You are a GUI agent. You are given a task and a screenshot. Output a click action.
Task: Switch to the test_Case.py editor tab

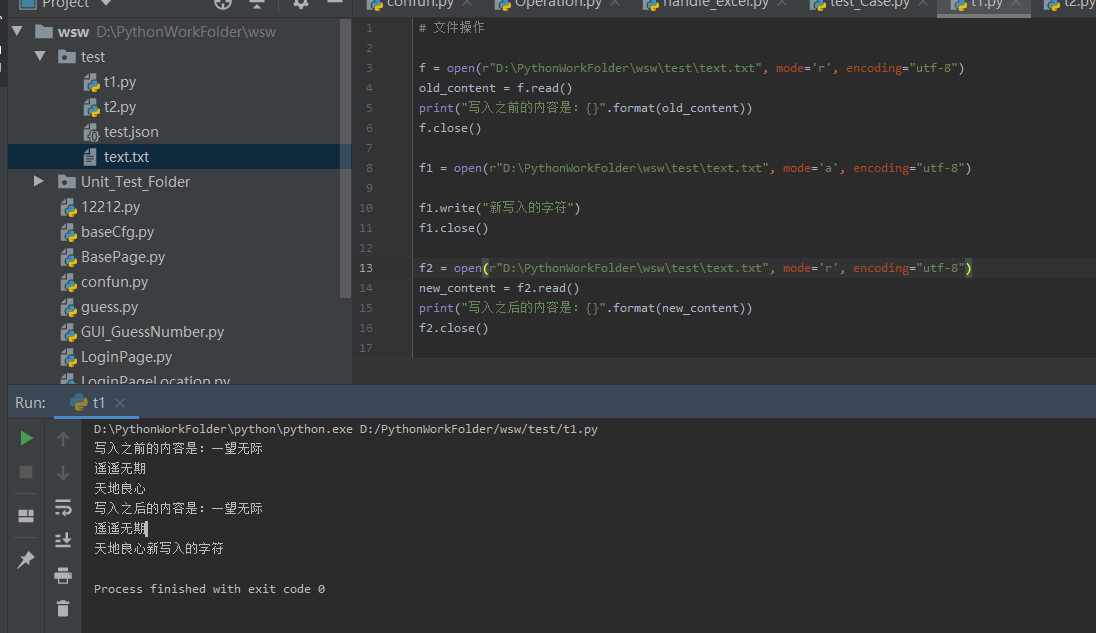[x=870, y=3]
